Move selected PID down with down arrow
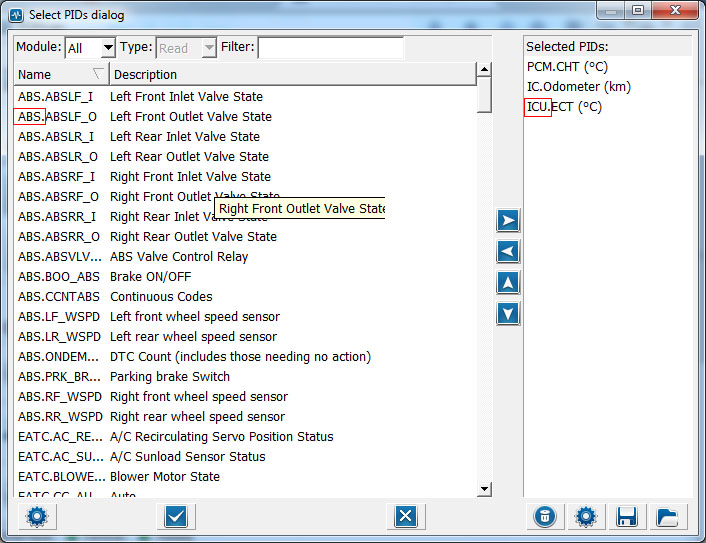This screenshot has height=543, width=706. pyautogui.click(x=508, y=313)
